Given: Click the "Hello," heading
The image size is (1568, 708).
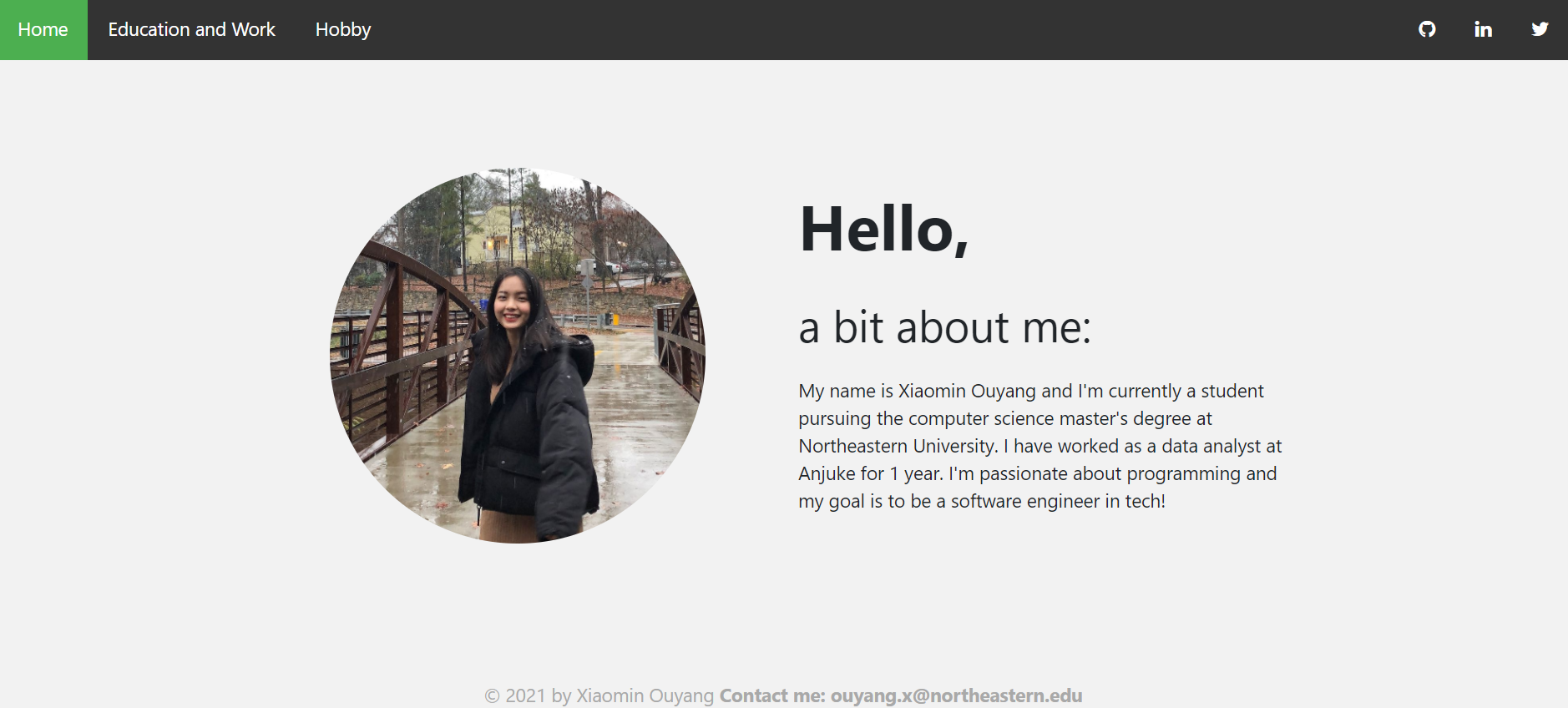Looking at the screenshot, I should pos(883,229).
